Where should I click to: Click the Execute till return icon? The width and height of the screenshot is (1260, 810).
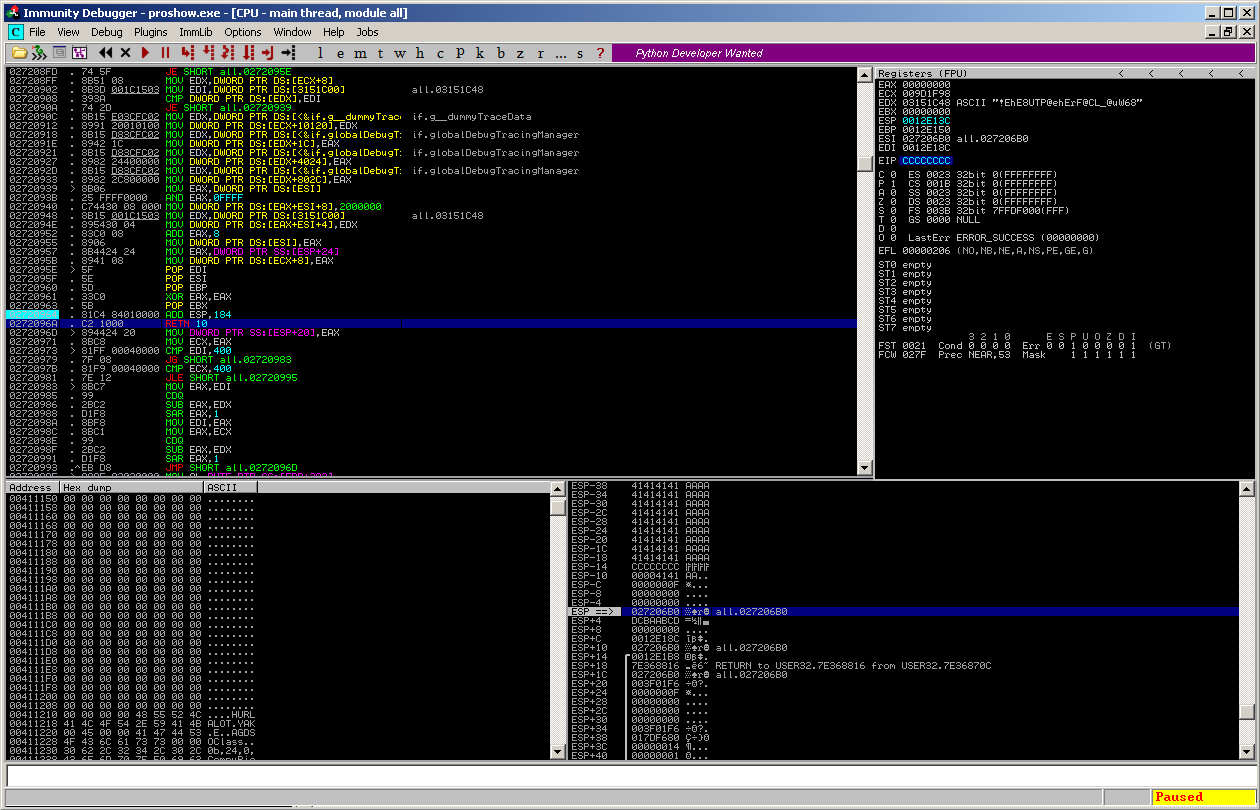(268, 52)
